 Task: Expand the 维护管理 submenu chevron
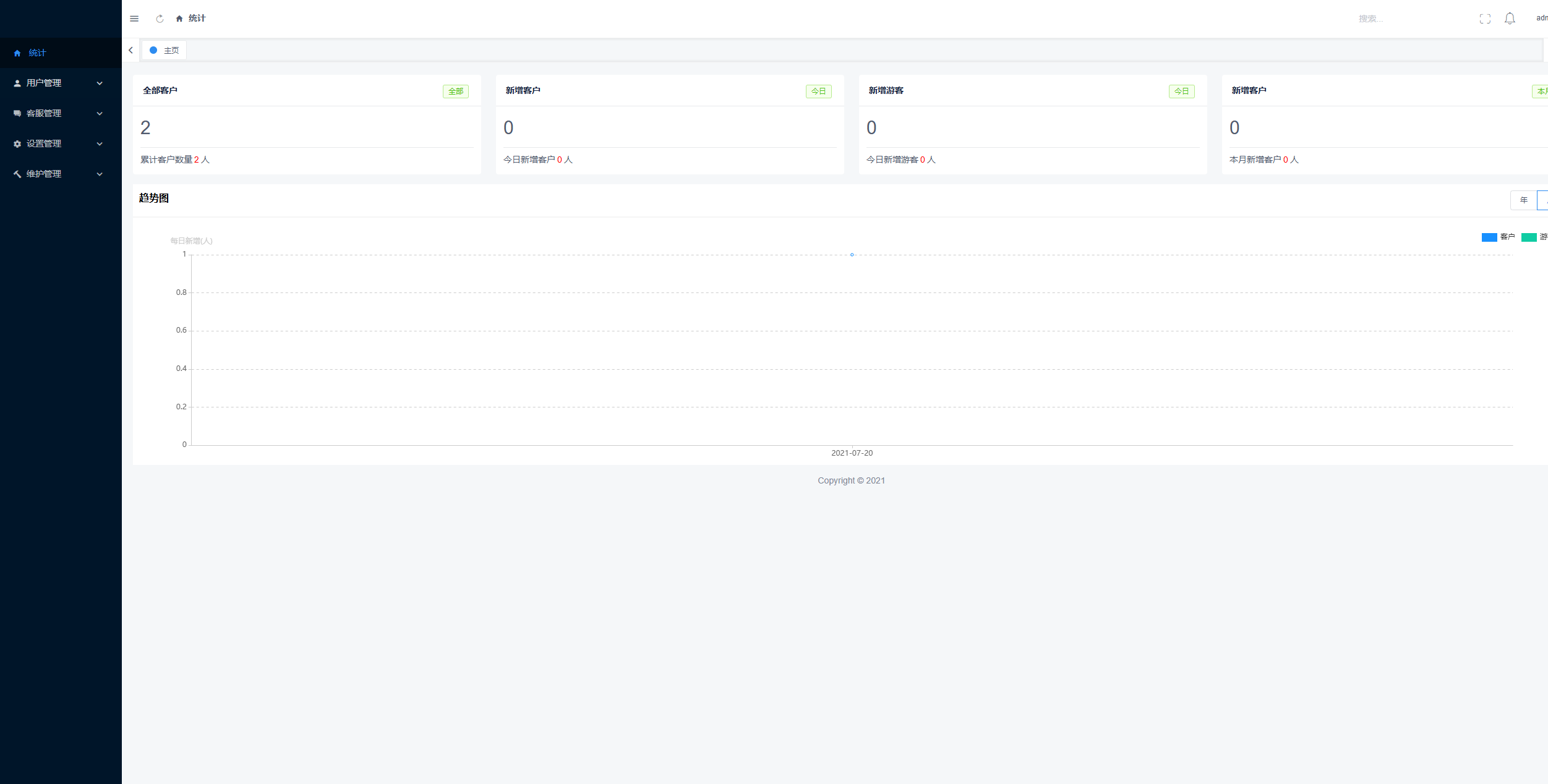(x=100, y=174)
